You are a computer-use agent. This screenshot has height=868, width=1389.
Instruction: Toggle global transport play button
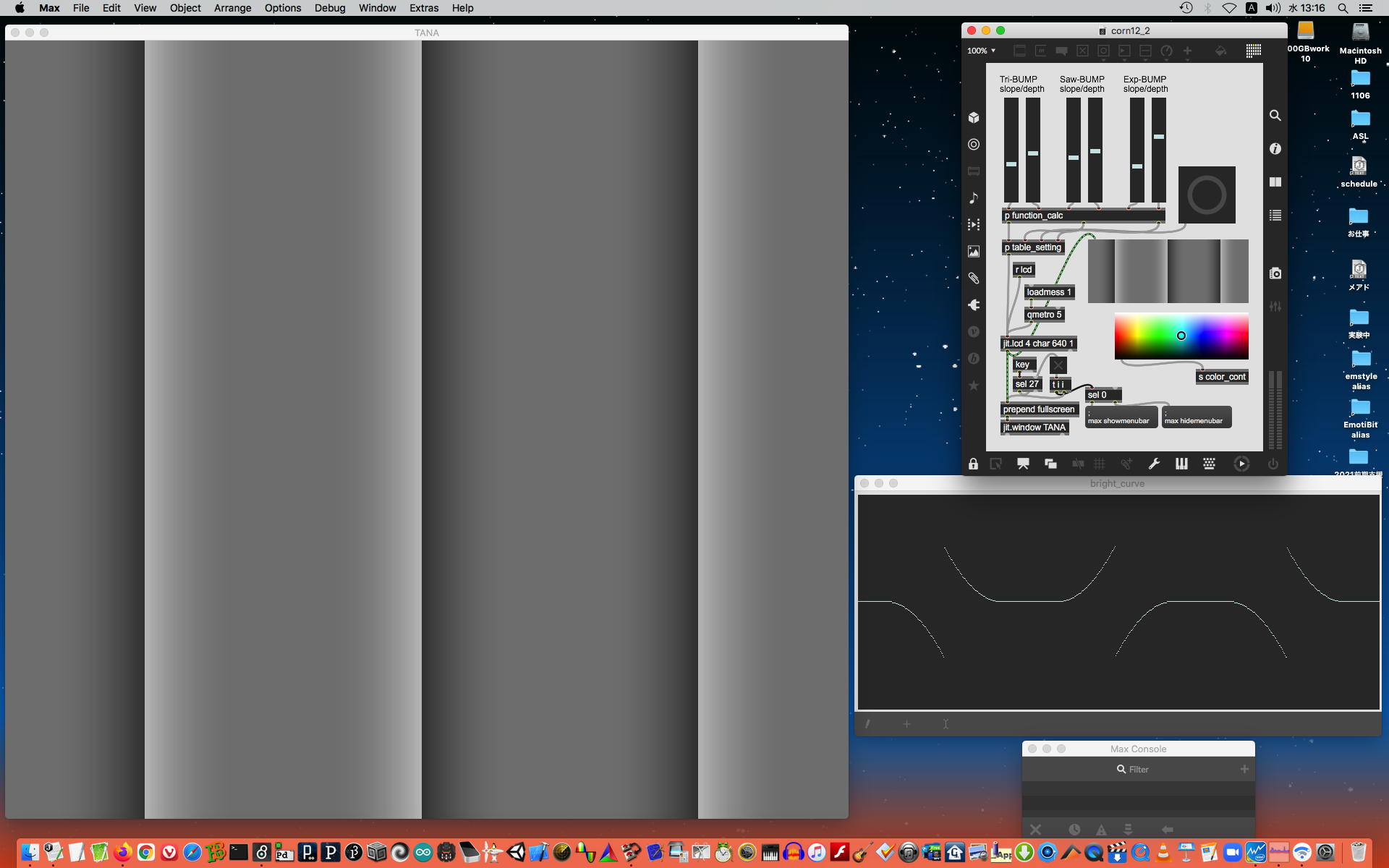pyautogui.click(x=1241, y=464)
